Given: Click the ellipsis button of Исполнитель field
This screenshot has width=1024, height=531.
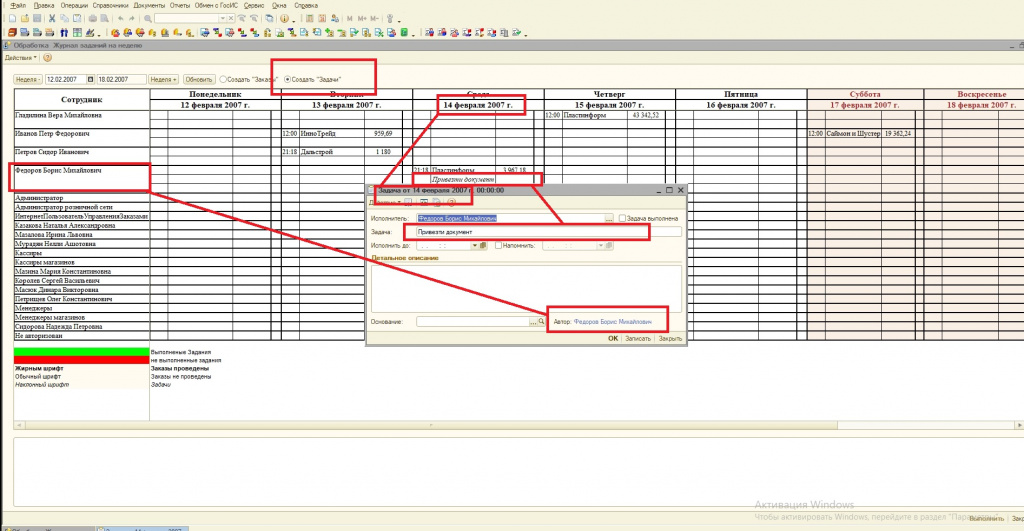Looking at the screenshot, I should [609, 218].
